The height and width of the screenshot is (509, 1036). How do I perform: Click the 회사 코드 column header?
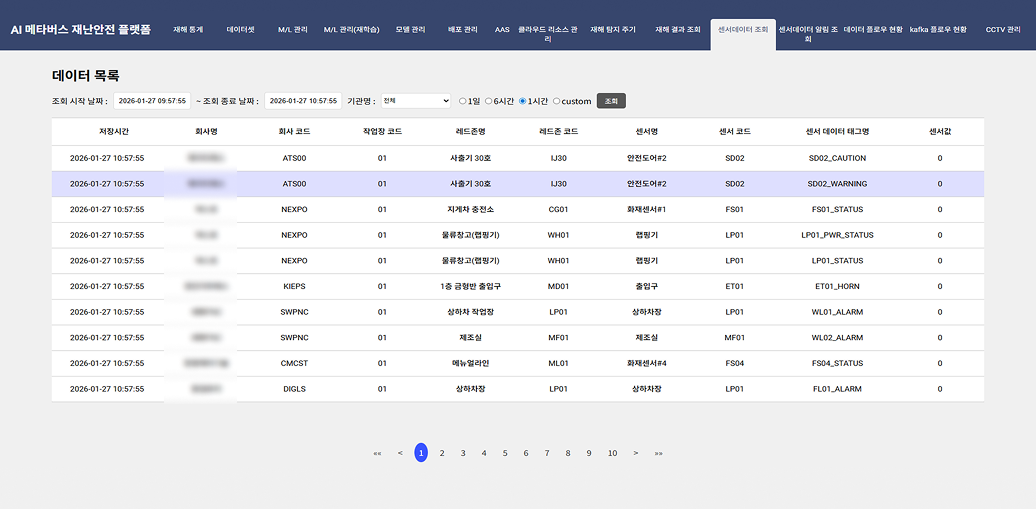pyautogui.click(x=294, y=132)
